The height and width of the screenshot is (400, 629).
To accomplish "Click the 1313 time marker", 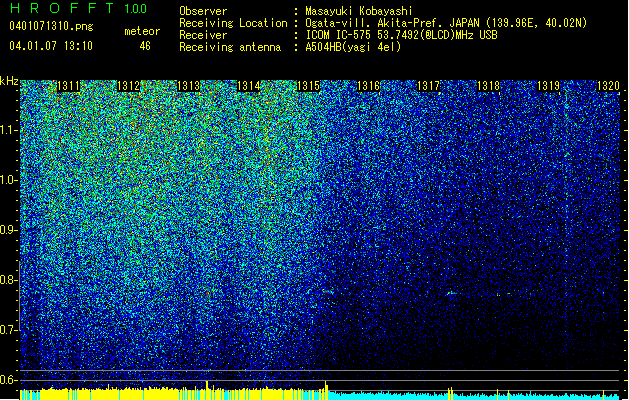I will click(x=189, y=86).
